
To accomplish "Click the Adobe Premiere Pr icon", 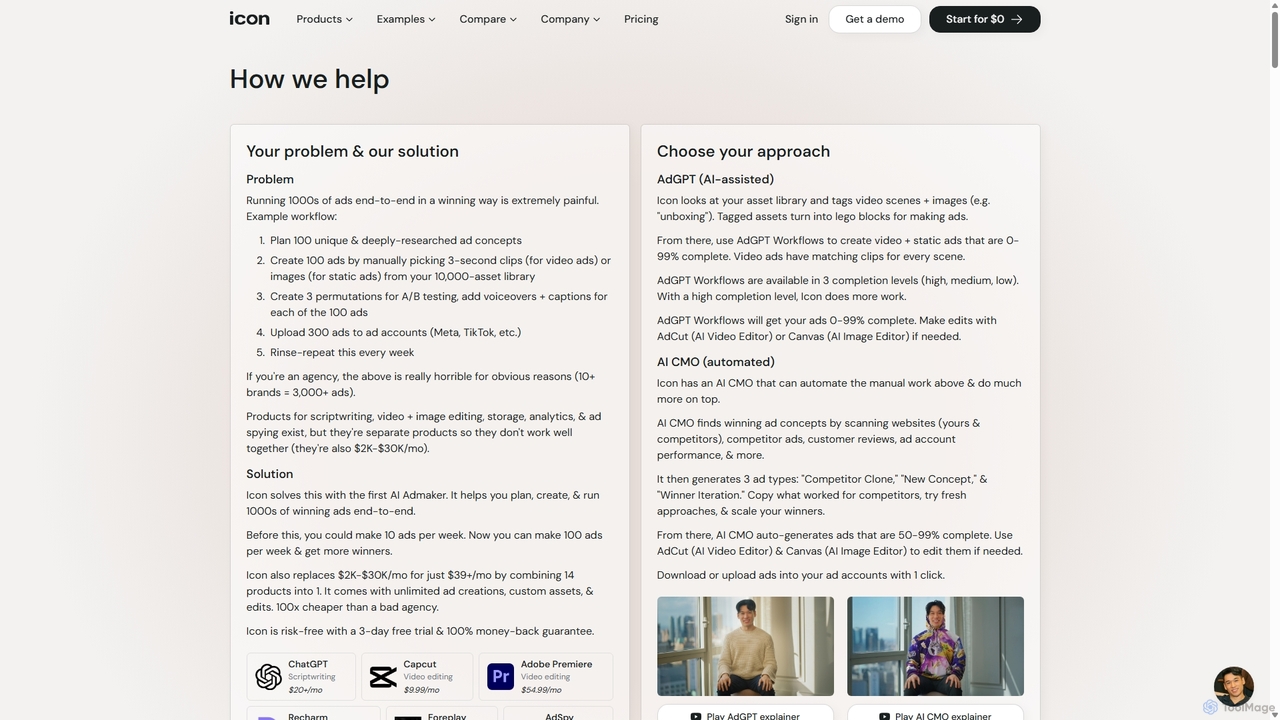I will tap(500, 677).
